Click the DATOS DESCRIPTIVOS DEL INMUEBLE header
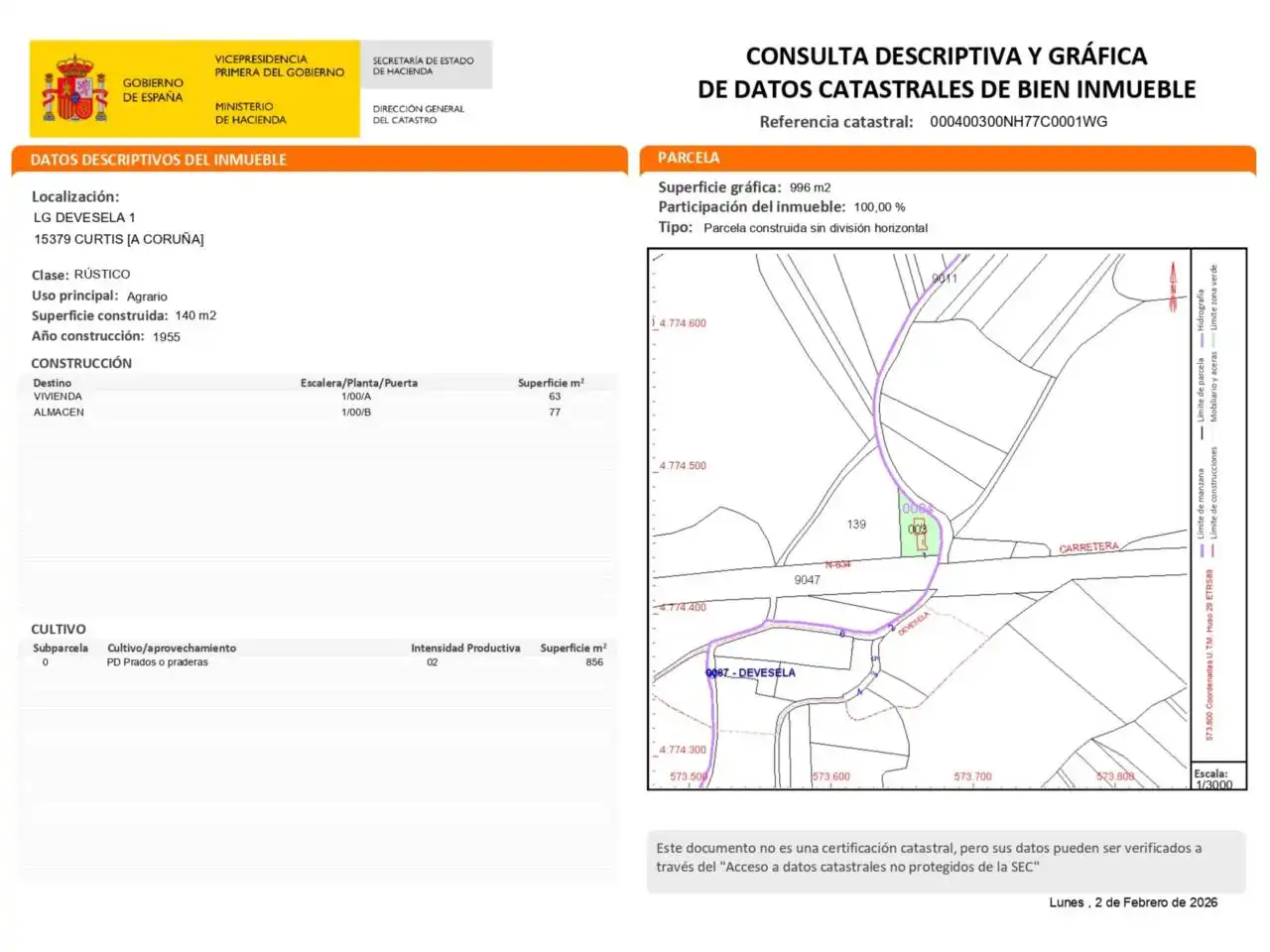 pos(158,160)
